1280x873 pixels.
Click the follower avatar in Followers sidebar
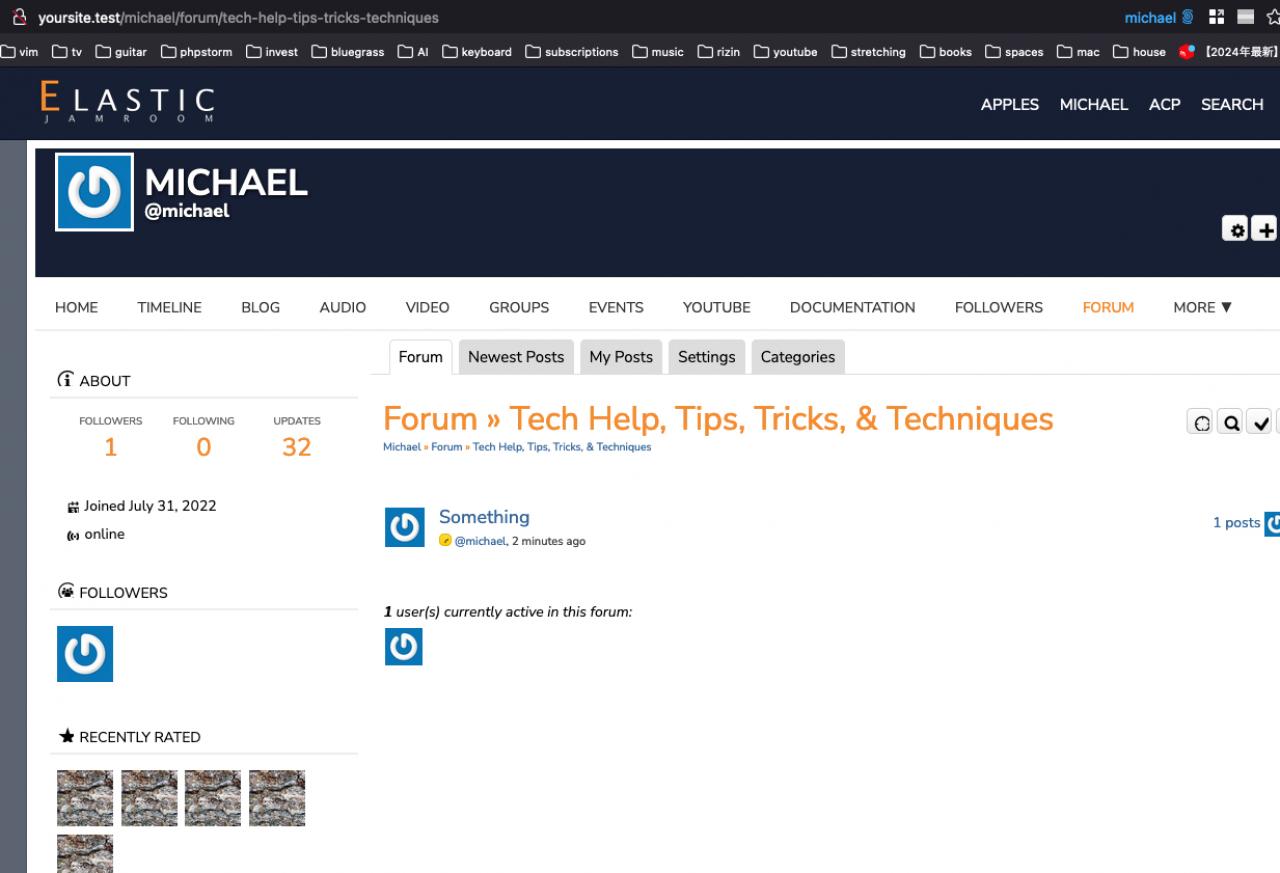85,654
